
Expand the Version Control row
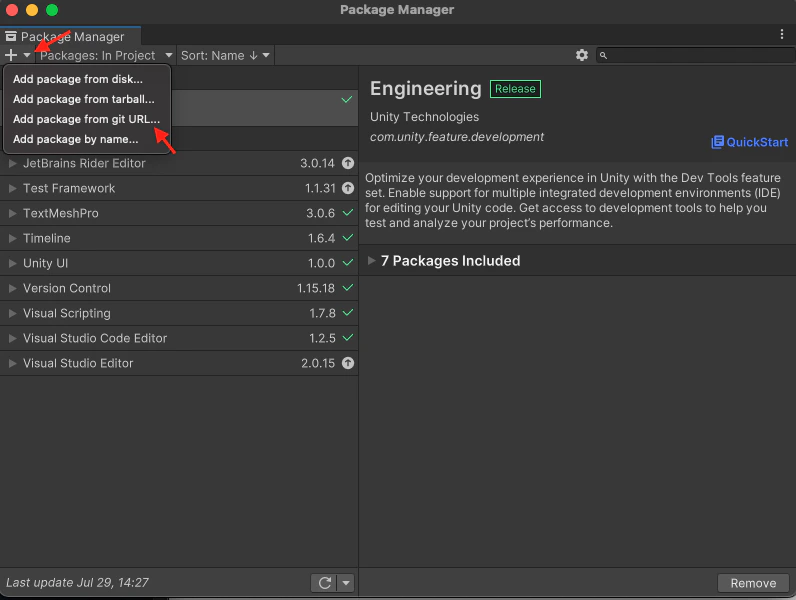13,288
